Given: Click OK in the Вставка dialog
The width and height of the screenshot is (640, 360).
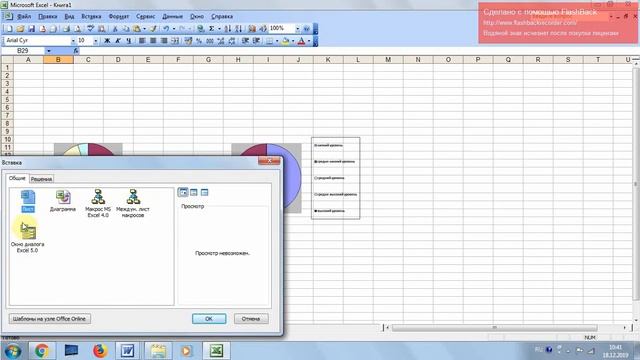Looking at the screenshot, I should pos(209,319).
